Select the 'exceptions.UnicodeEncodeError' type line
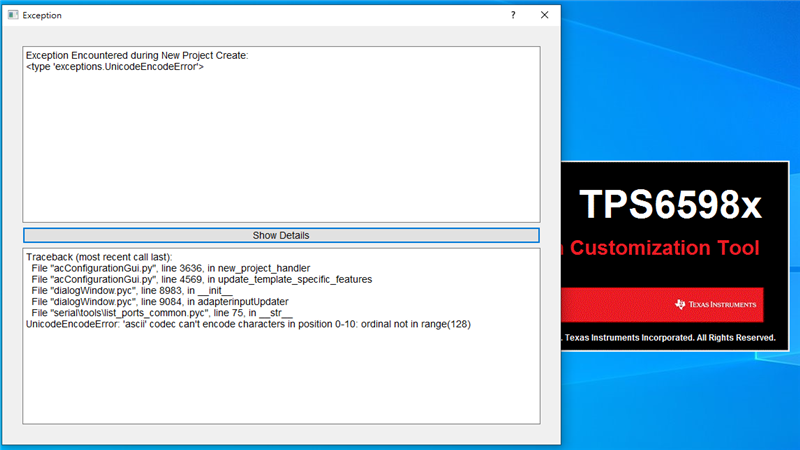 pyautogui.click(x=115, y=67)
